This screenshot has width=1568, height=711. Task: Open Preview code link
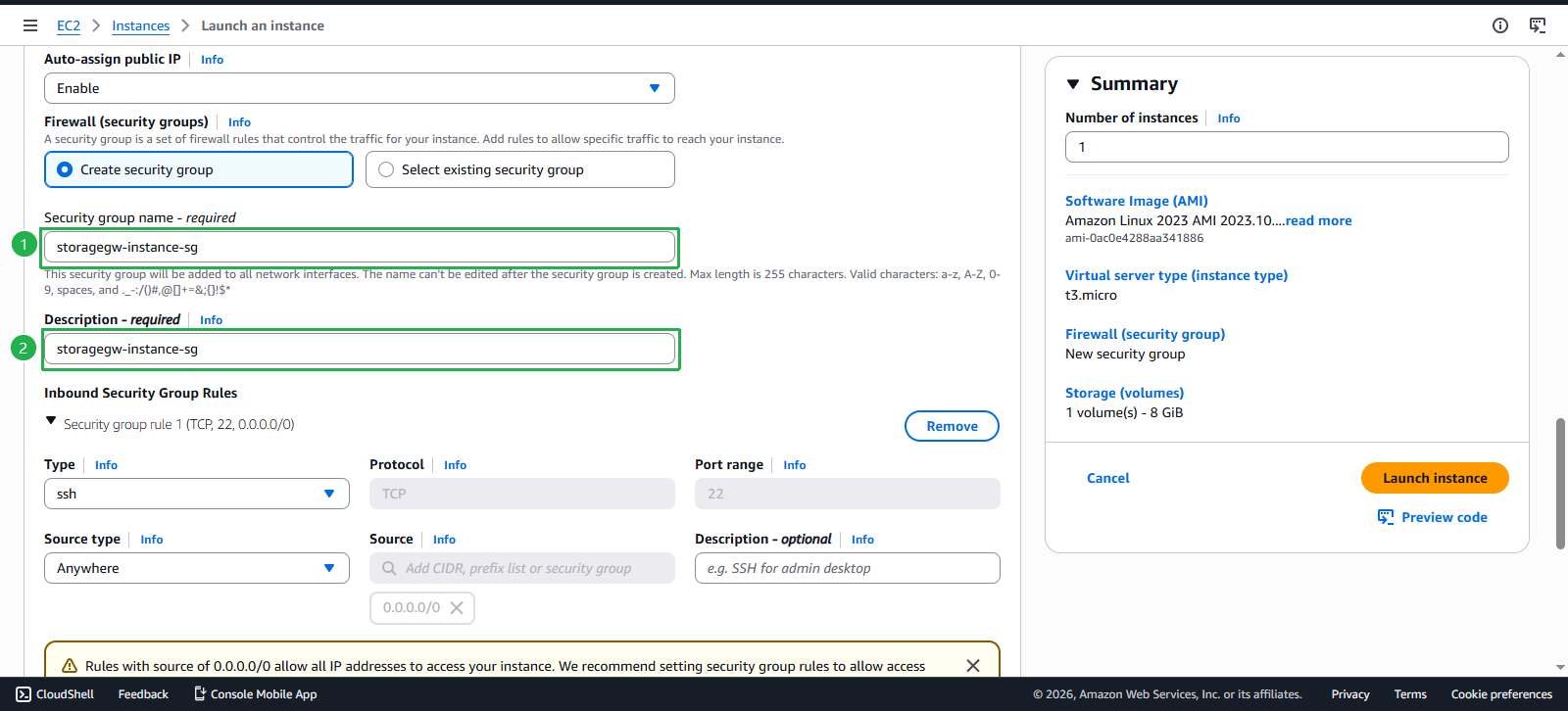pyautogui.click(x=1444, y=517)
